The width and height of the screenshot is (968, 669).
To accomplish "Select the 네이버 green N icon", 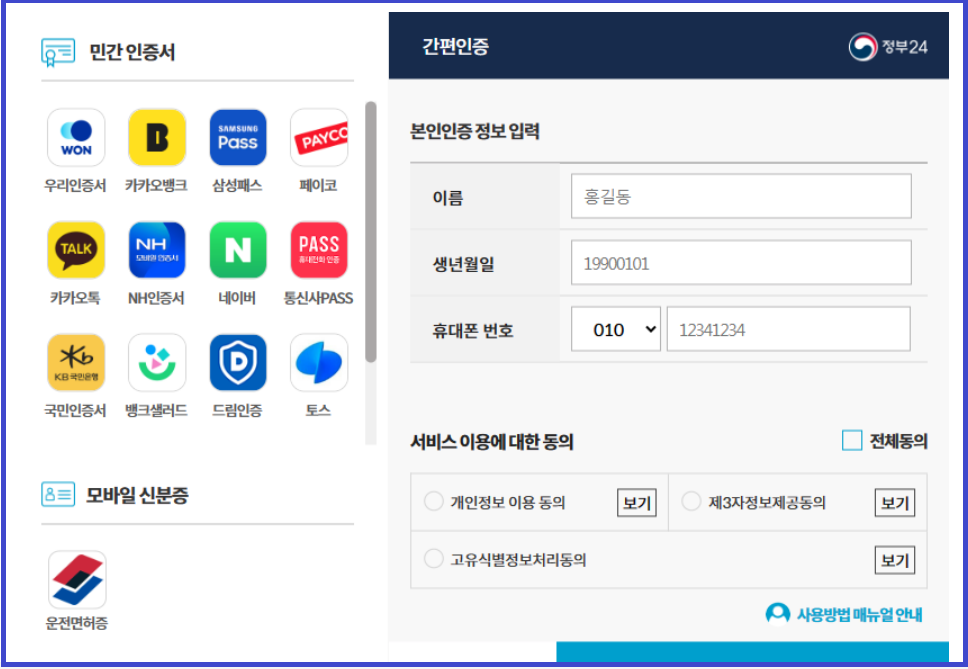I will pyautogui.click(x=238, y=250).
